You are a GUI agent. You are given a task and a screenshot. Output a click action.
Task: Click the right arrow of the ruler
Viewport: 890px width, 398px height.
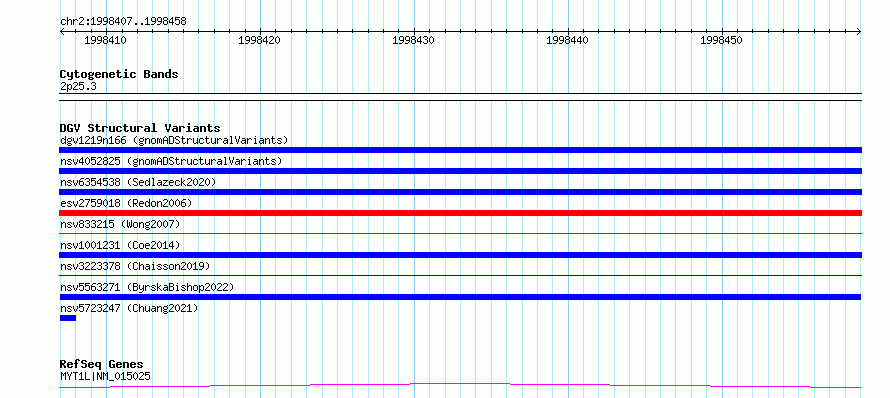(859, 32)
